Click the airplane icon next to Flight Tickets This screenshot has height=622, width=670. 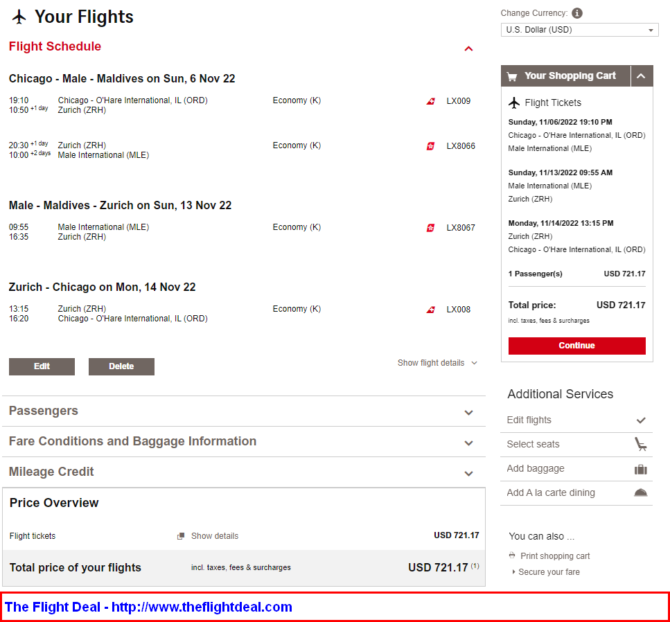point(514,103)
